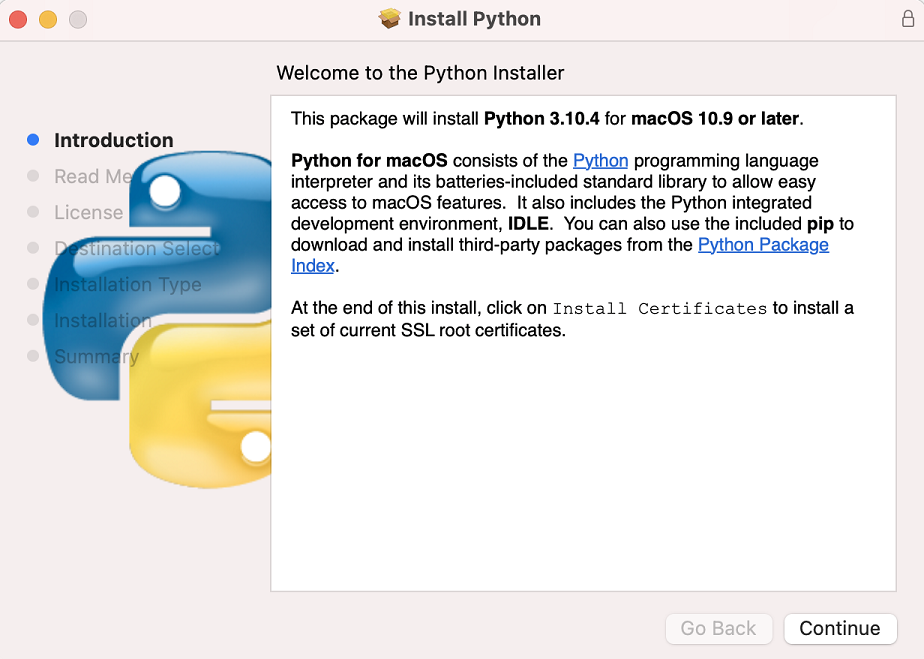Click the Install Python window title
Viewport: 924px width, 659px height.
pos(474,18)
